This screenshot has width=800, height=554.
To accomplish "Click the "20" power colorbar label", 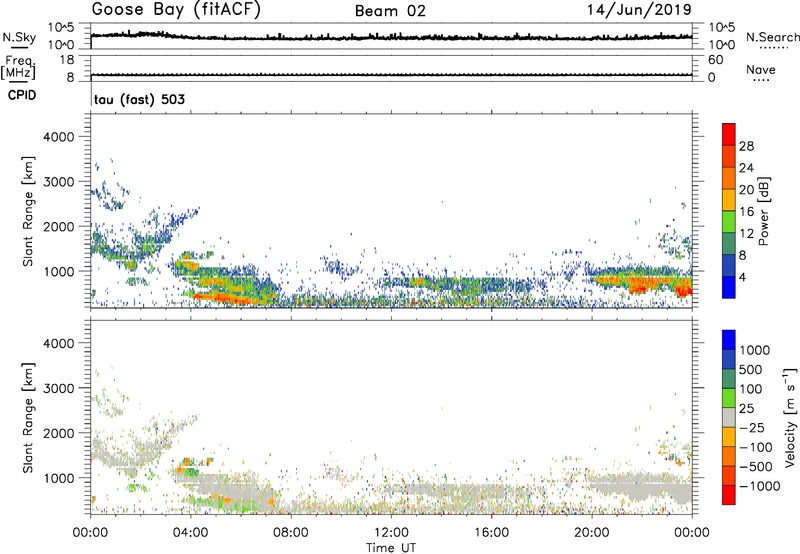I will tap(746, 190).
